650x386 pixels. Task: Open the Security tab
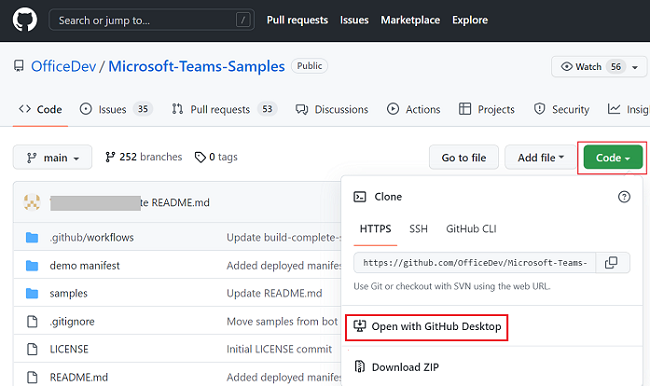tap(561, 109)
